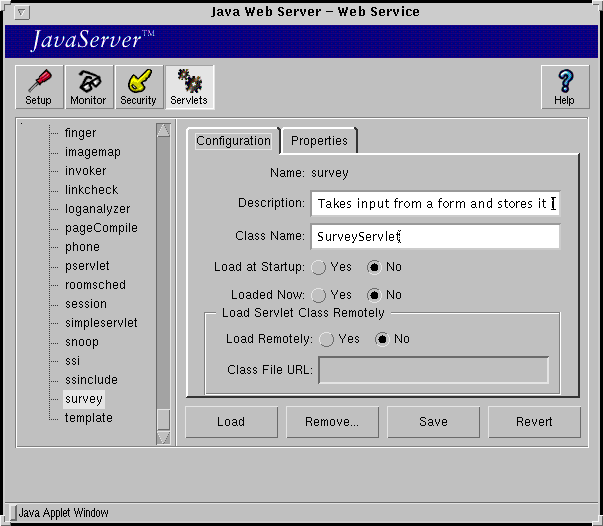Open the window menu button in title bar

pos(22,12)
